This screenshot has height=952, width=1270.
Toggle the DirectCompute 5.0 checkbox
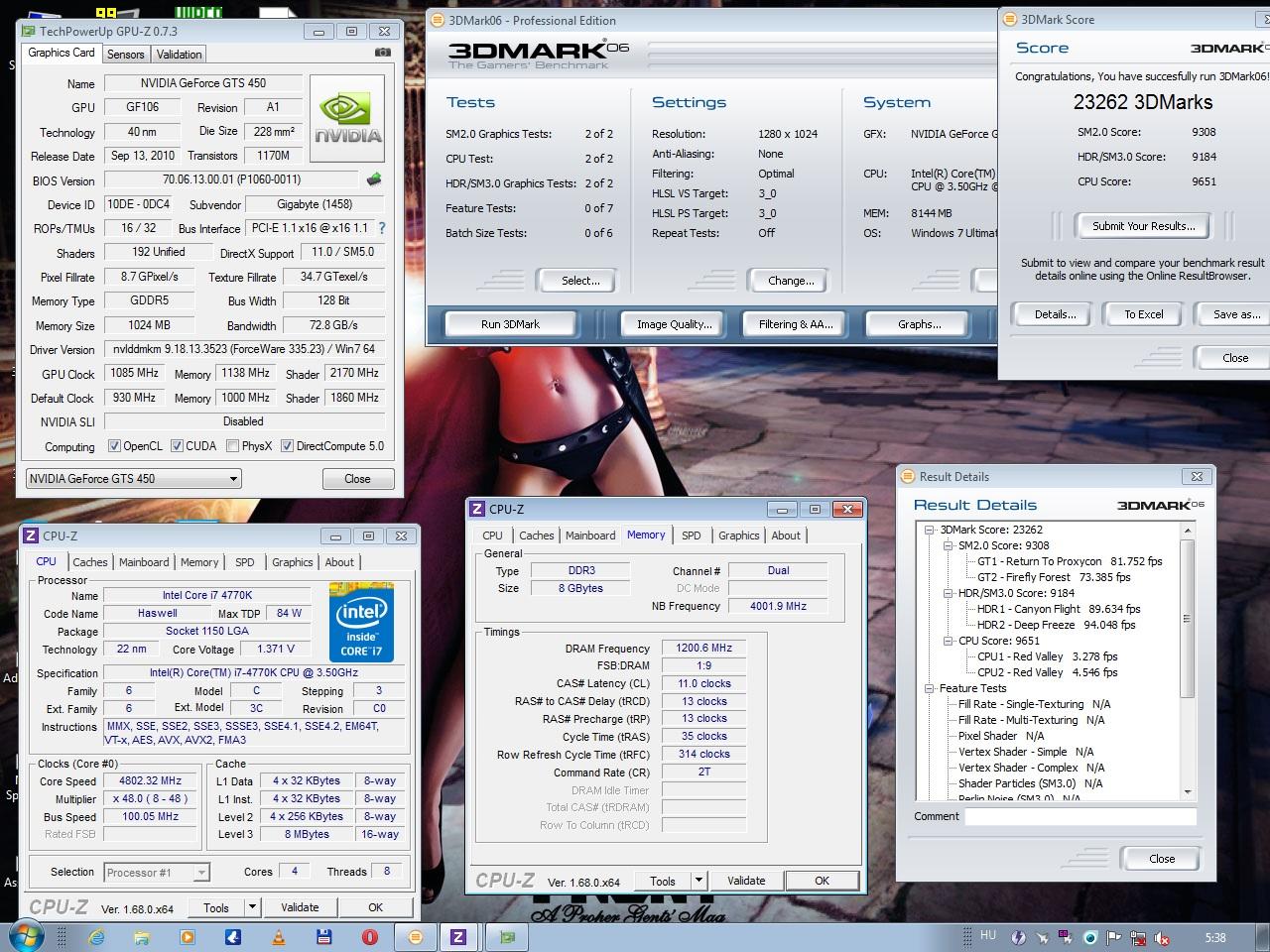click(x=288, y=446)
